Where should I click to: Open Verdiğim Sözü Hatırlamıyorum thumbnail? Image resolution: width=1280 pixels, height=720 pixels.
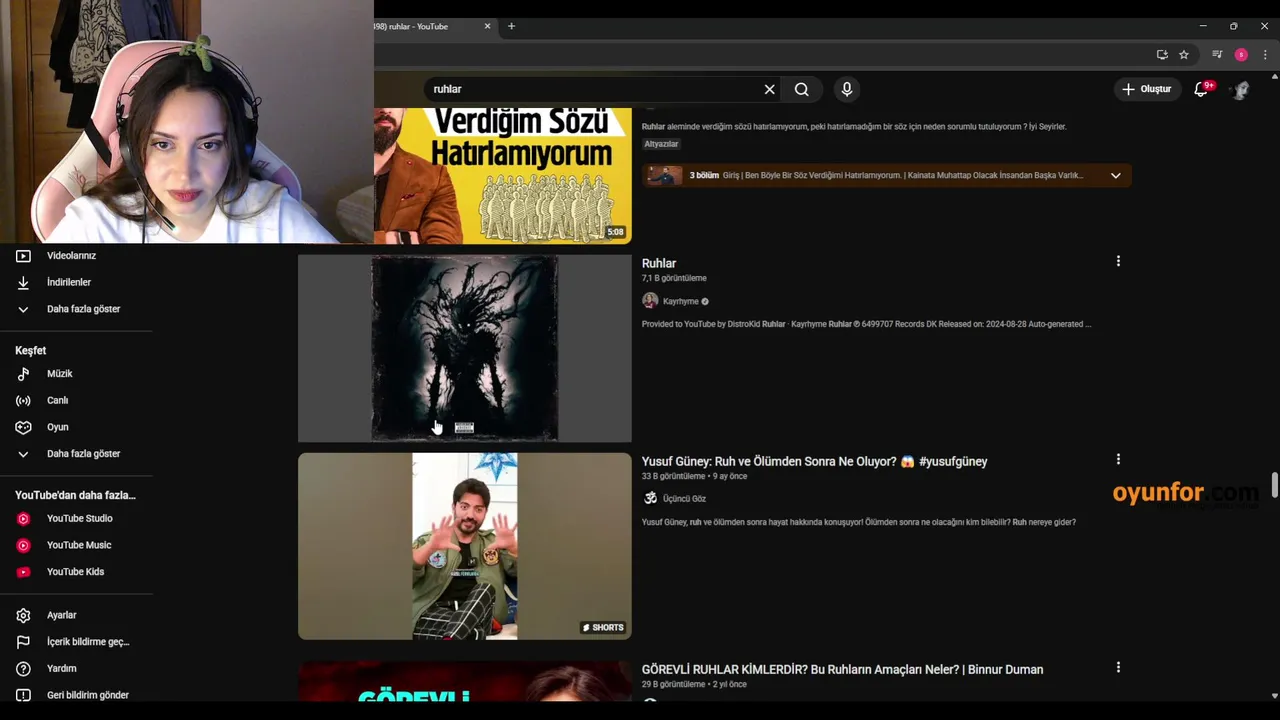[x=503, y=175]
